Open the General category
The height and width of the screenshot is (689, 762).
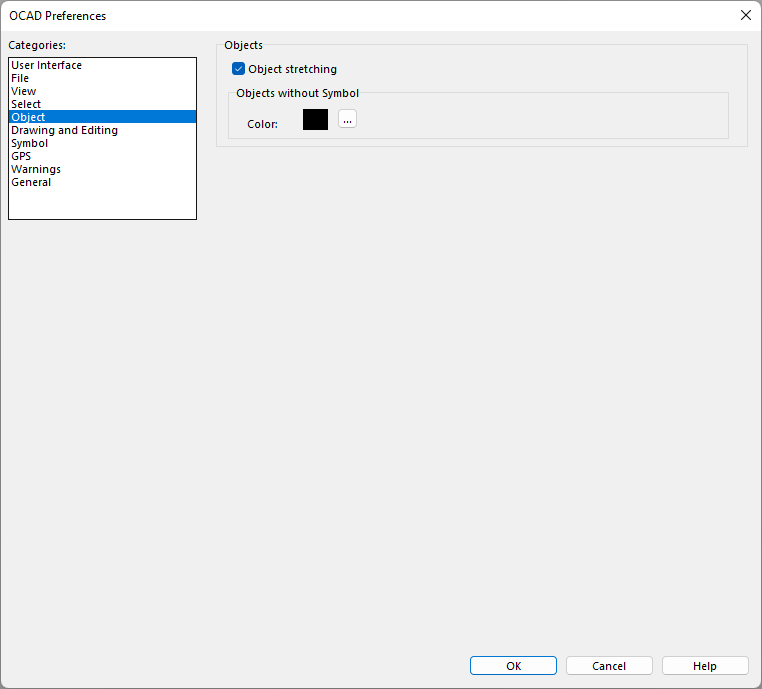tap(103, 182)
